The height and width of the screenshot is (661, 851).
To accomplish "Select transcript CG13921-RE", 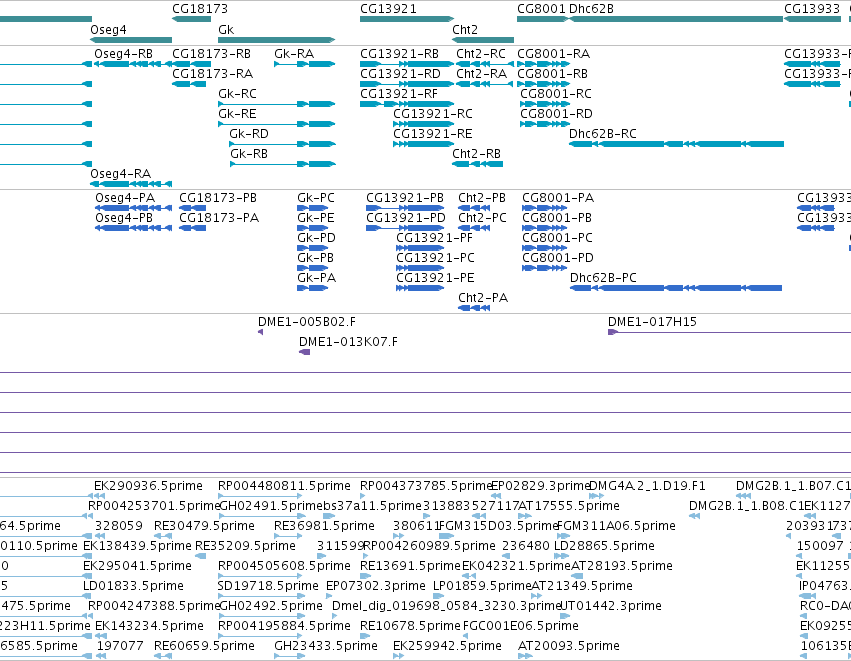I will [x=423, y=144].
